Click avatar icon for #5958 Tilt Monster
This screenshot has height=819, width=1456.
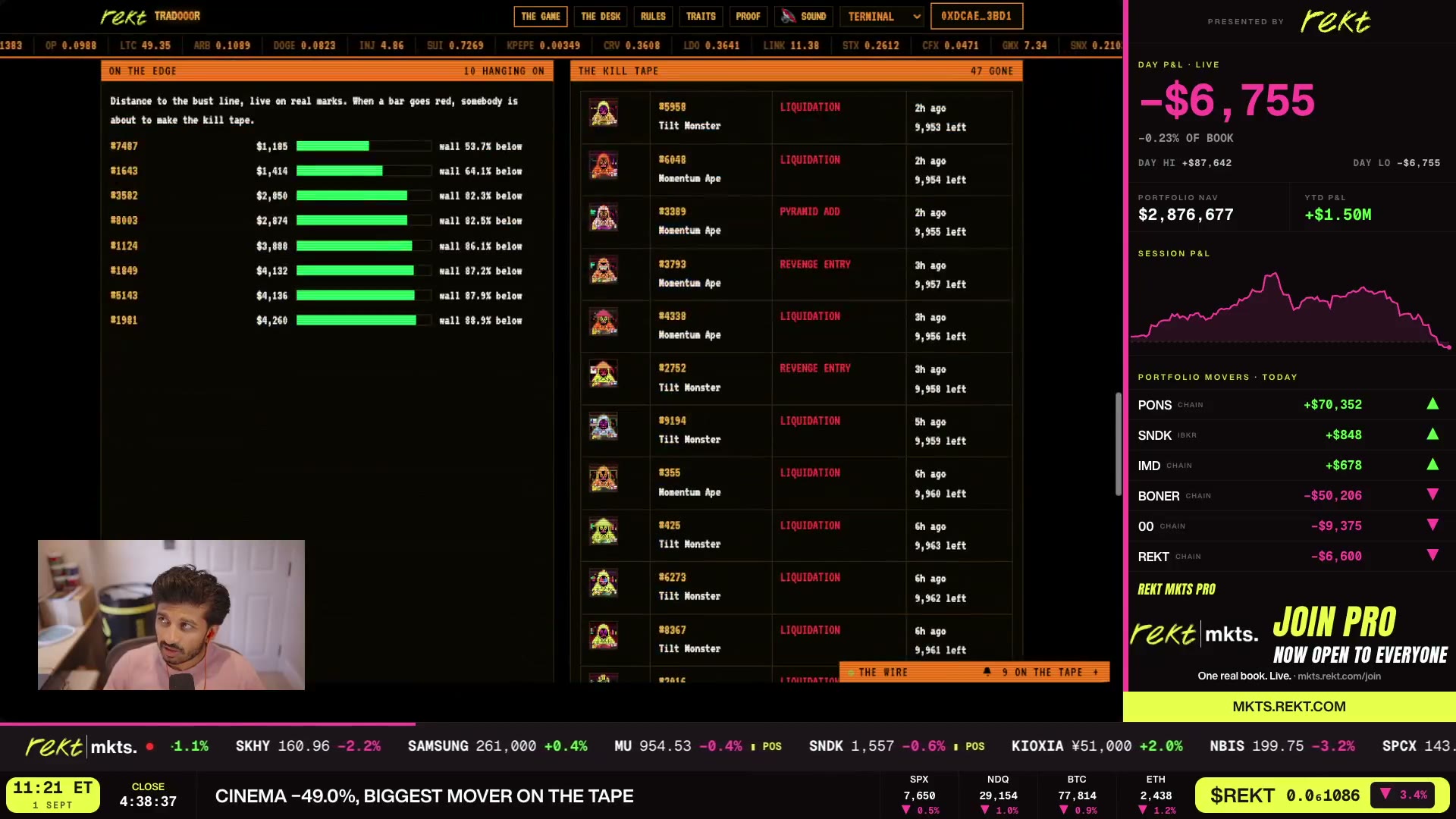click(x=604, y=114)
